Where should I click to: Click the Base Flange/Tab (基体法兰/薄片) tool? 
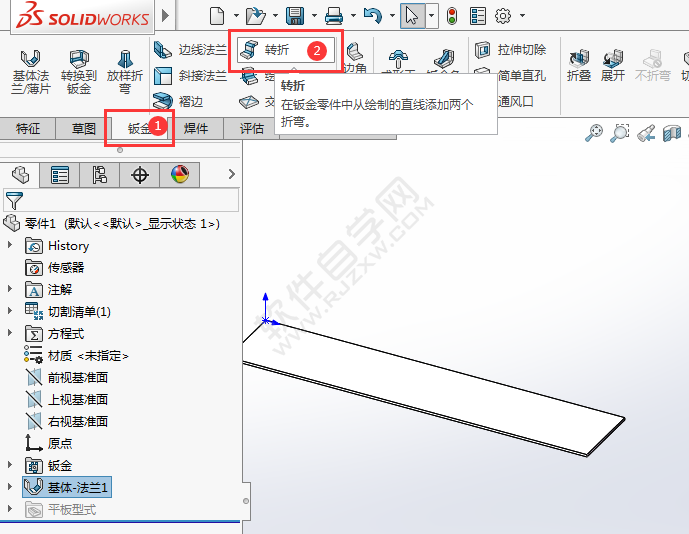(x=30, y=70)
